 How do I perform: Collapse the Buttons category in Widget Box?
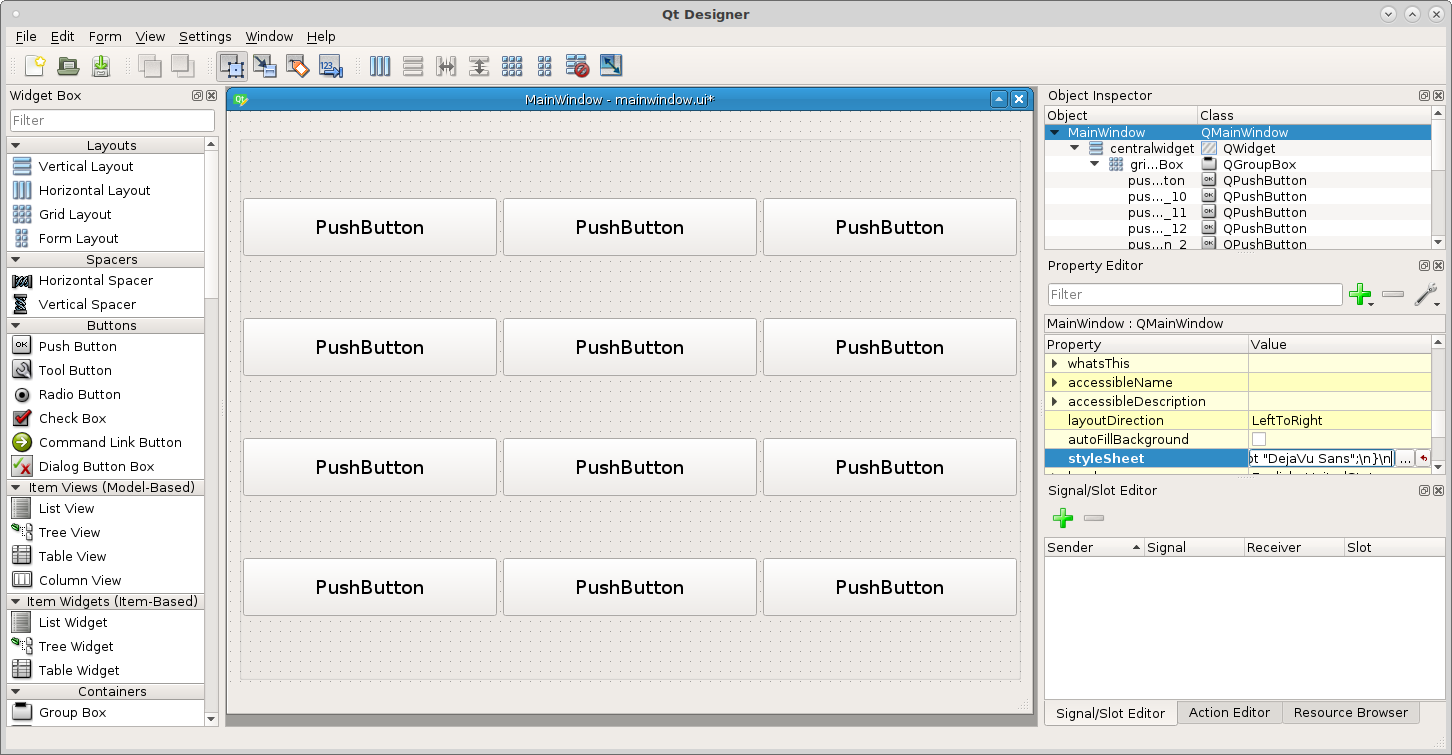click(17, 325)
